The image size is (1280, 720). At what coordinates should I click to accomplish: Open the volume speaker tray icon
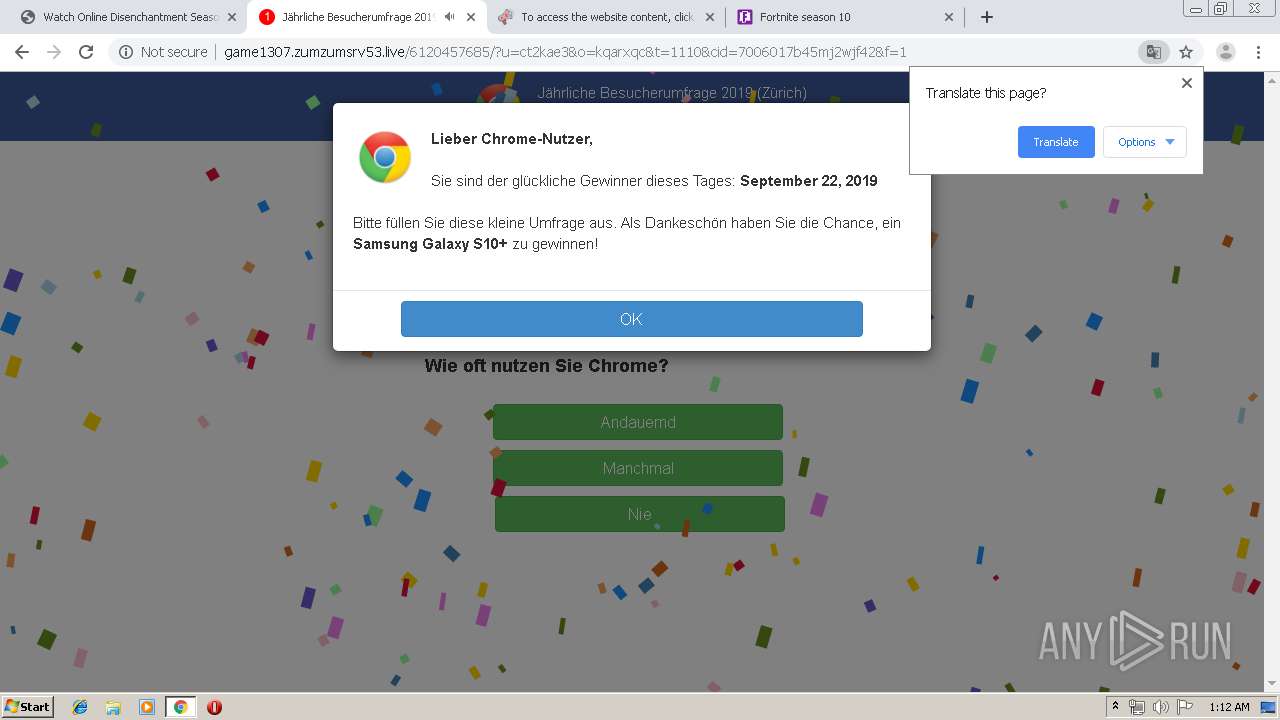[x=1160, y=707]
